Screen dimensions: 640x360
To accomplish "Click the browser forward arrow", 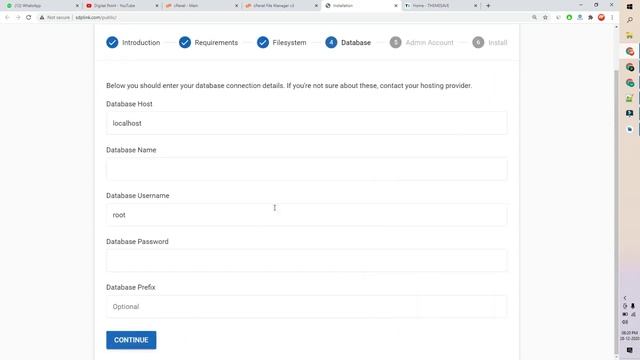I will point(18,18).
